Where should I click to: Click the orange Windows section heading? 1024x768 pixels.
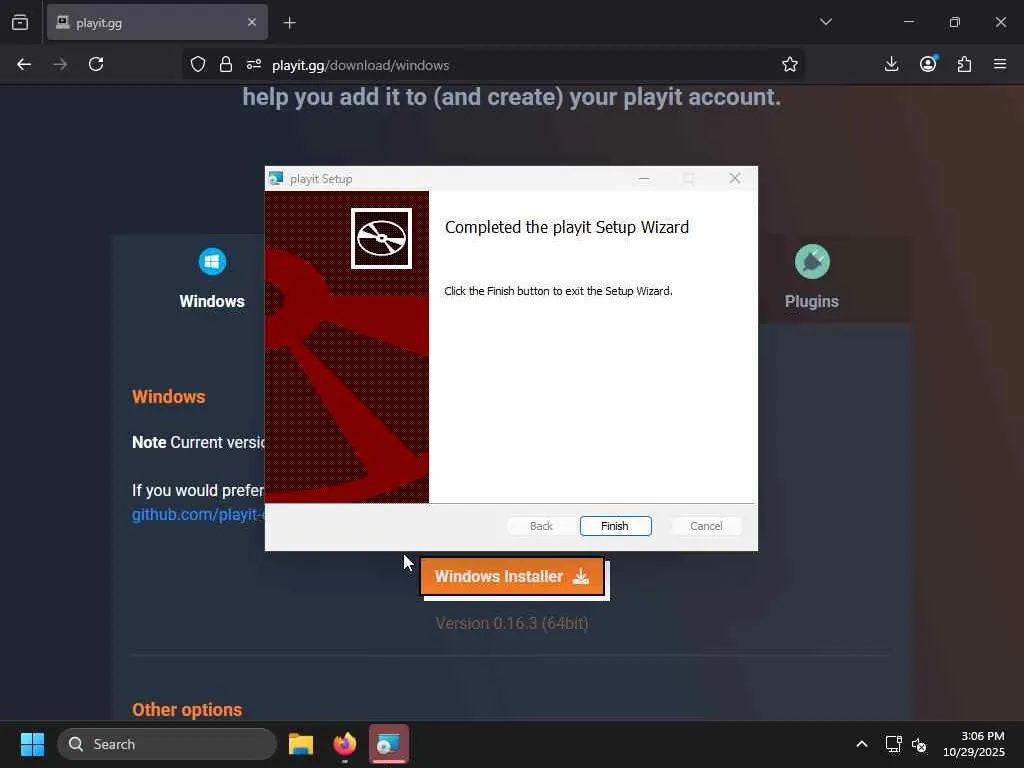[x=168, y=396]
